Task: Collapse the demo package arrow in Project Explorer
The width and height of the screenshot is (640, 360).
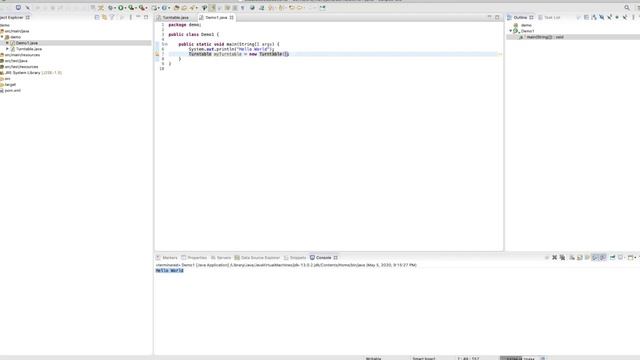Action: [2, 37]
